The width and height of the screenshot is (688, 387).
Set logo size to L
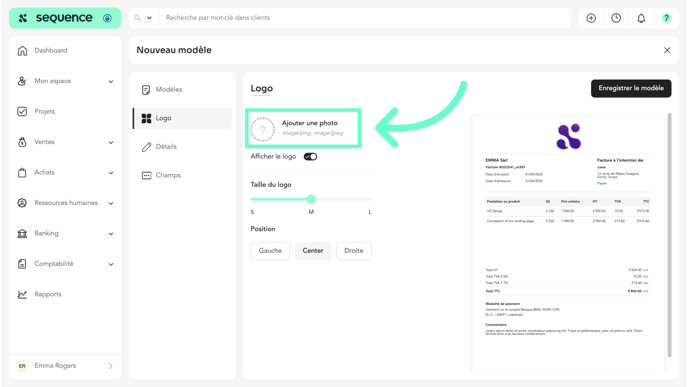coord(370,212)
